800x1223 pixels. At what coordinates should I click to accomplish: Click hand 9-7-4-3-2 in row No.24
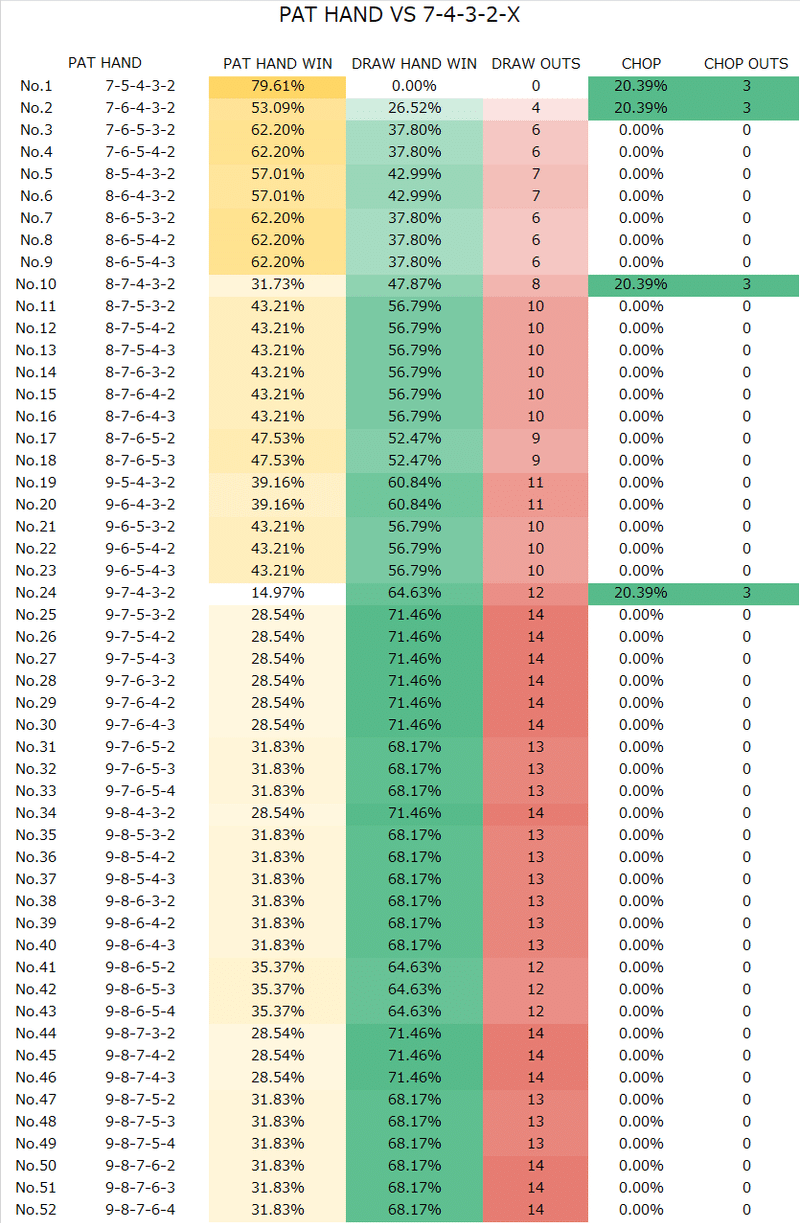[x=140, y=592]
